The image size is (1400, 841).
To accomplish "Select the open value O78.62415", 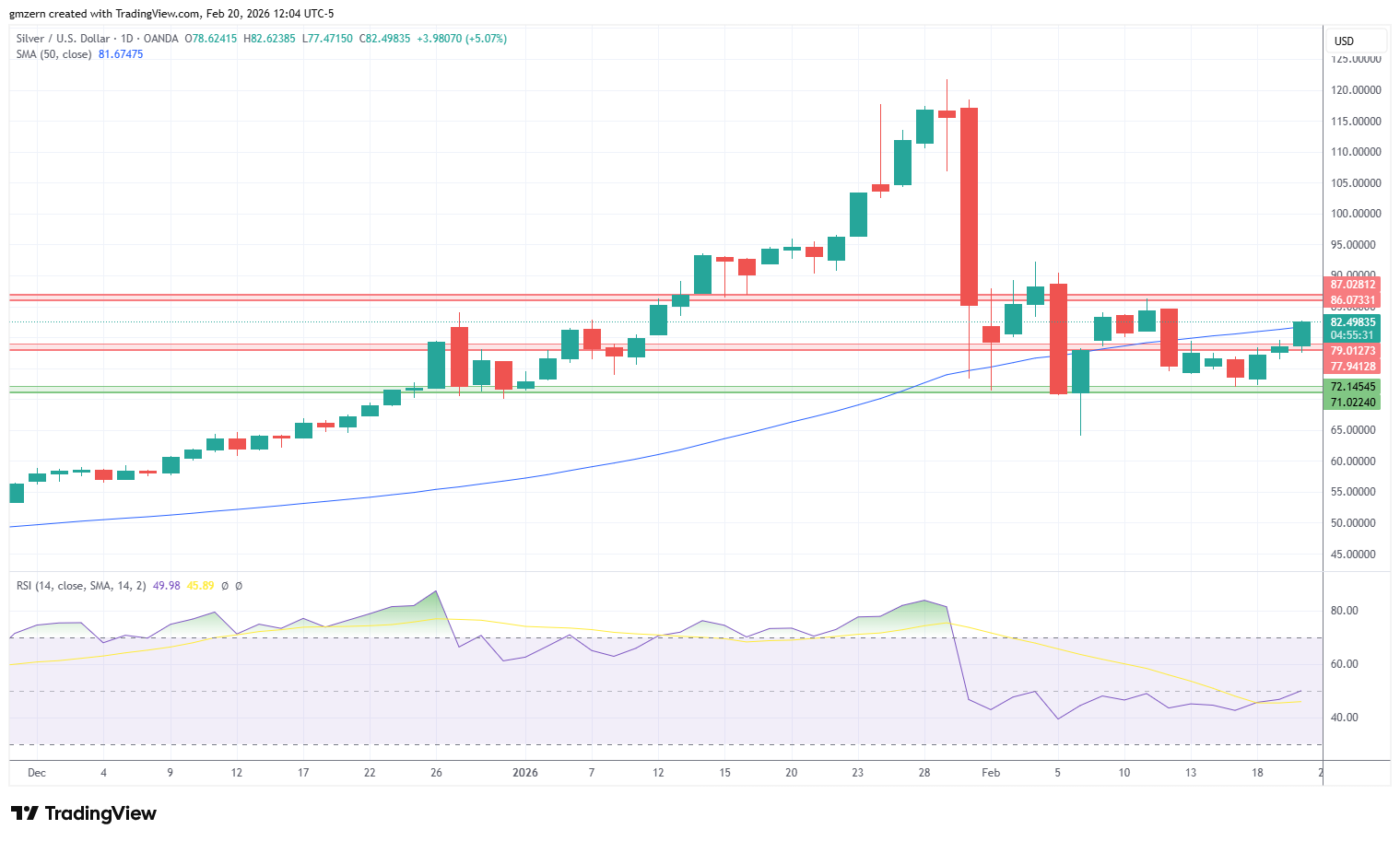I will pos(211,39).
